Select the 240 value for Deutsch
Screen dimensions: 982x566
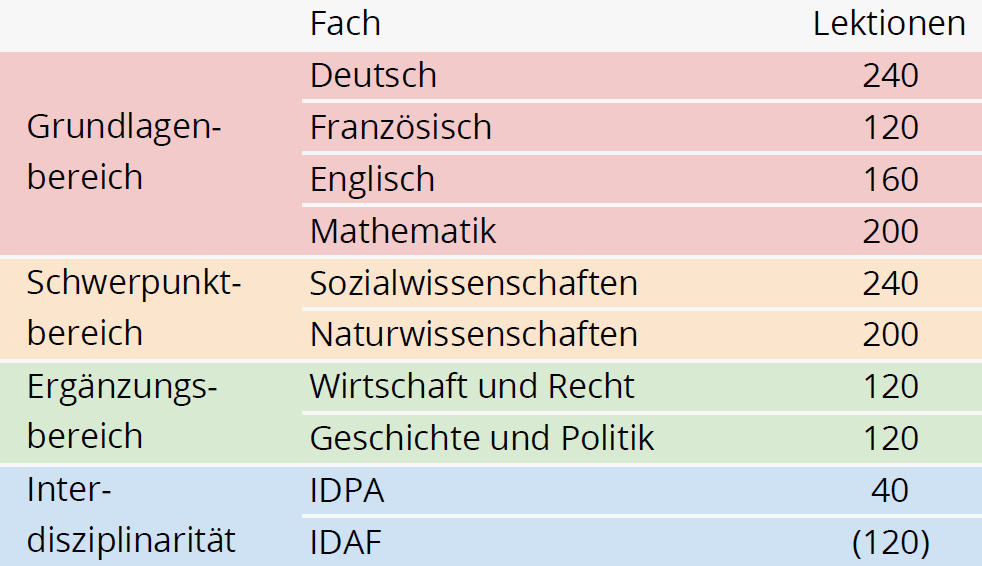[891, 76]
